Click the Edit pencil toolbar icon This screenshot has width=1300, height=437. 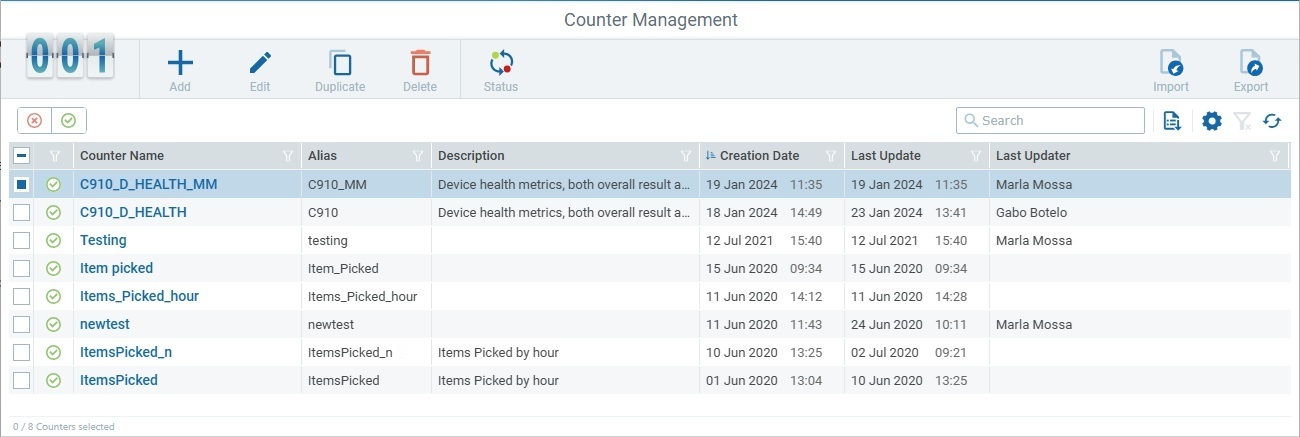click(260, 63)
